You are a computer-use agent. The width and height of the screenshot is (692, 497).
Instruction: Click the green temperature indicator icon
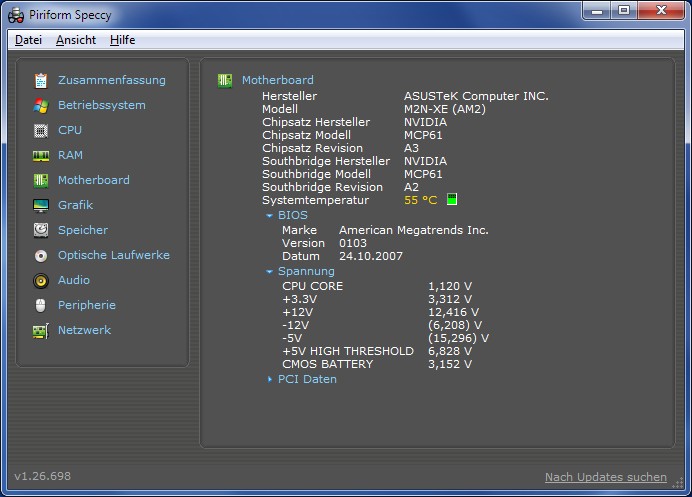pos(451,200)
